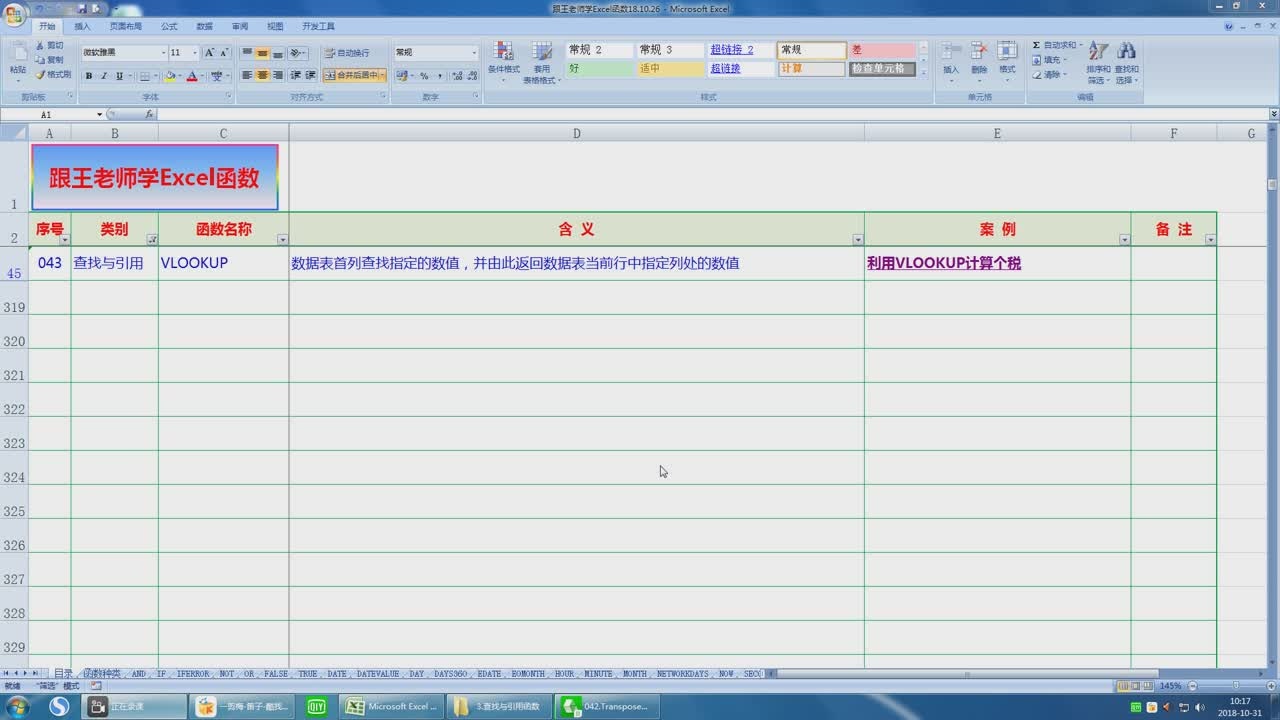This screenshot has width=1280, height=720.
Task: Center text horizontally
Action: (262, 75)
